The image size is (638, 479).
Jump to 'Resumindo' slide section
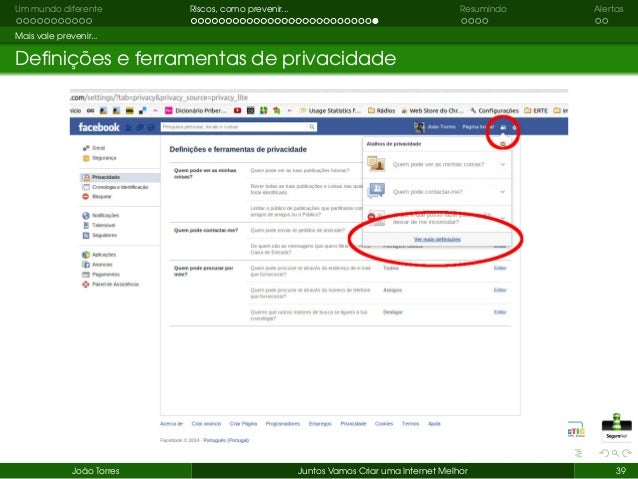pyautogui.click(x=483, y=9)
